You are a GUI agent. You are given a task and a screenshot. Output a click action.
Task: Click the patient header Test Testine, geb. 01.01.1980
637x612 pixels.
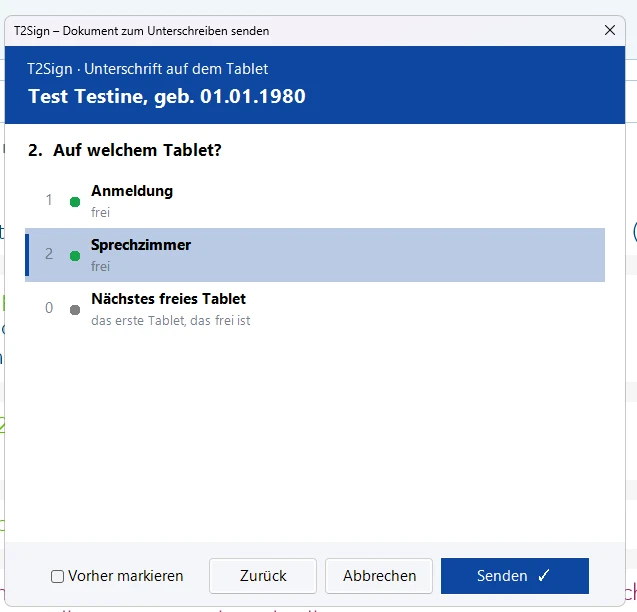(x=167, y=96)
